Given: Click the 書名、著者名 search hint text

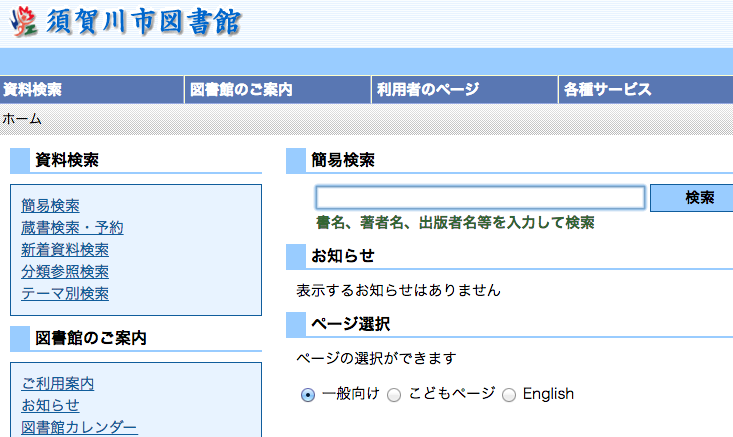Looking at the screenshot, I should pyautogui.click(x=455, y=222).
